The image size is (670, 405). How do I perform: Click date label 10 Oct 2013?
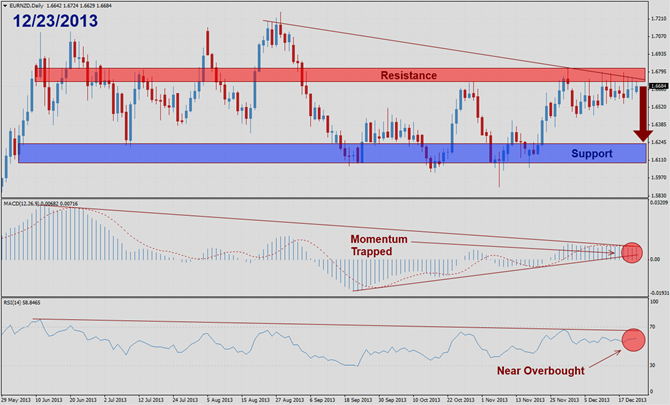(x=426, y=400)
